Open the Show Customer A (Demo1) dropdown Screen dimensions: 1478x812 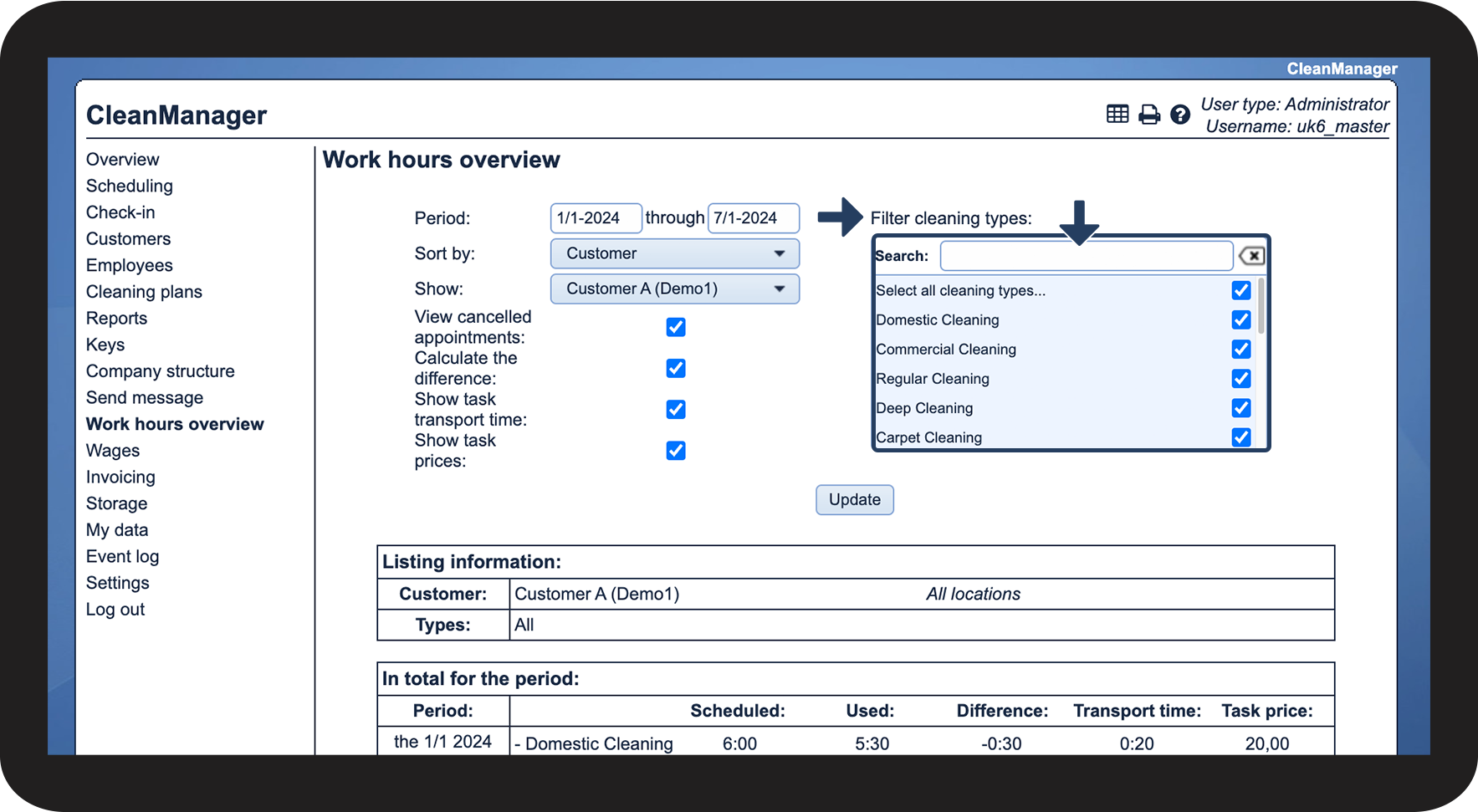(675, 289)
